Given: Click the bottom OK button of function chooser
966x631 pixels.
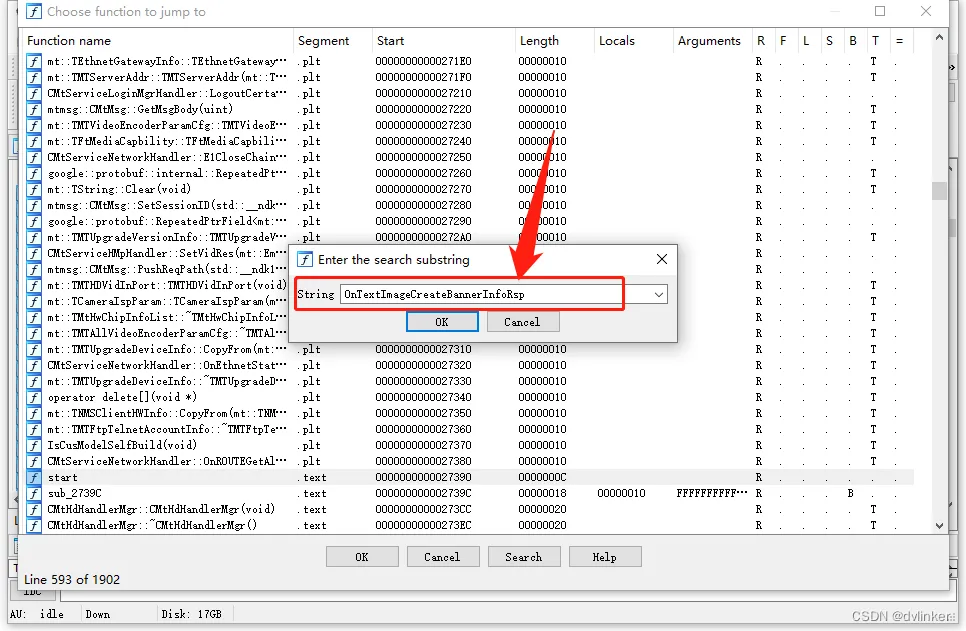Looking at the screenshot, I should coord(362,557).
